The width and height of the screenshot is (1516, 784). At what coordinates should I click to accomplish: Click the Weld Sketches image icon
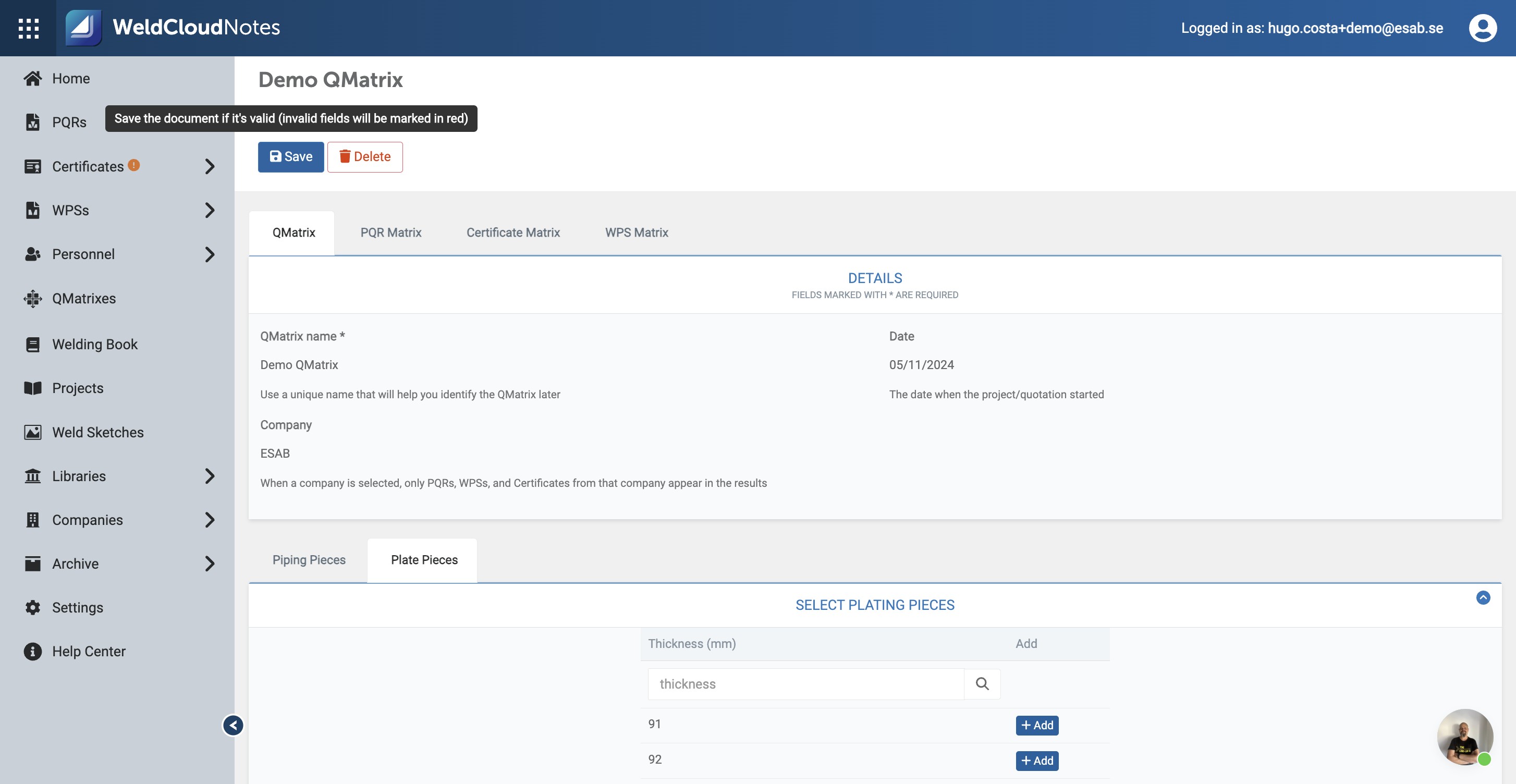[x=33, y=433]
